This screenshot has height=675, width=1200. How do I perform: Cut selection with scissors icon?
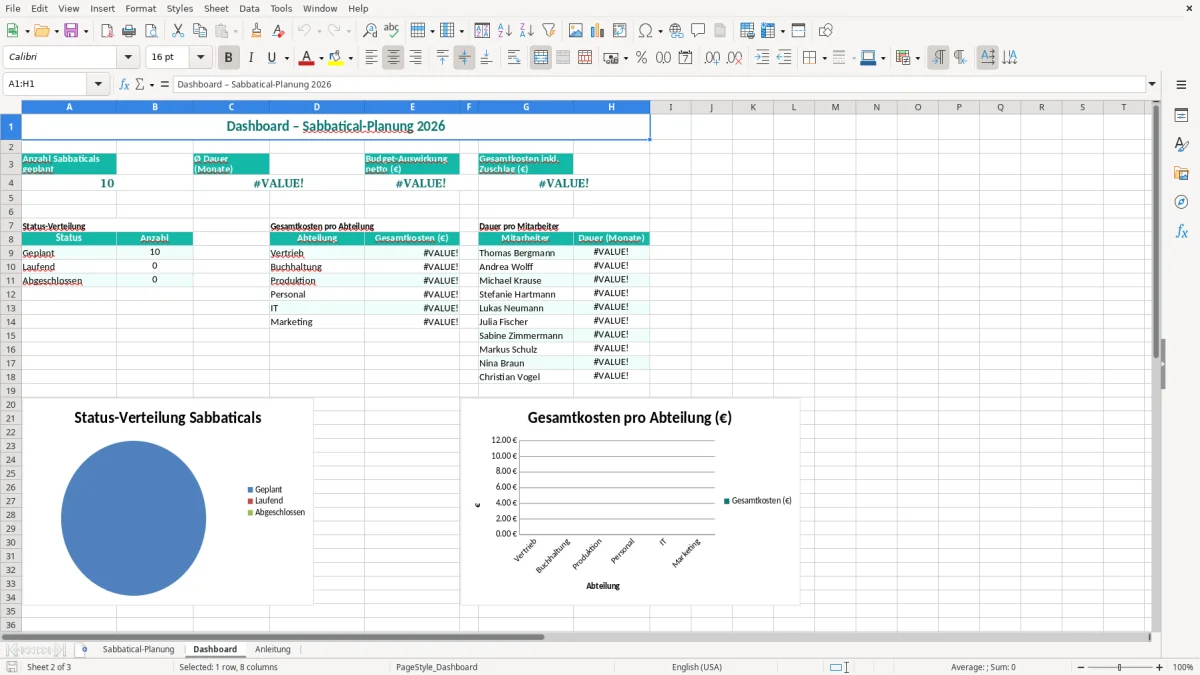click(x=177, y=31)
